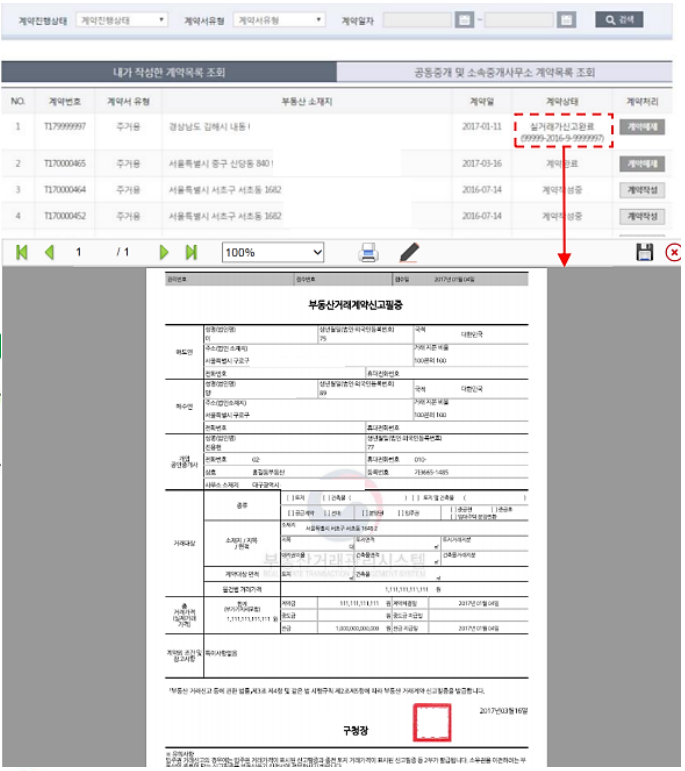685x771 pixels.
Task: Click the 계약번호 column header
Action: pyautogui.click(x=65, y=101)
